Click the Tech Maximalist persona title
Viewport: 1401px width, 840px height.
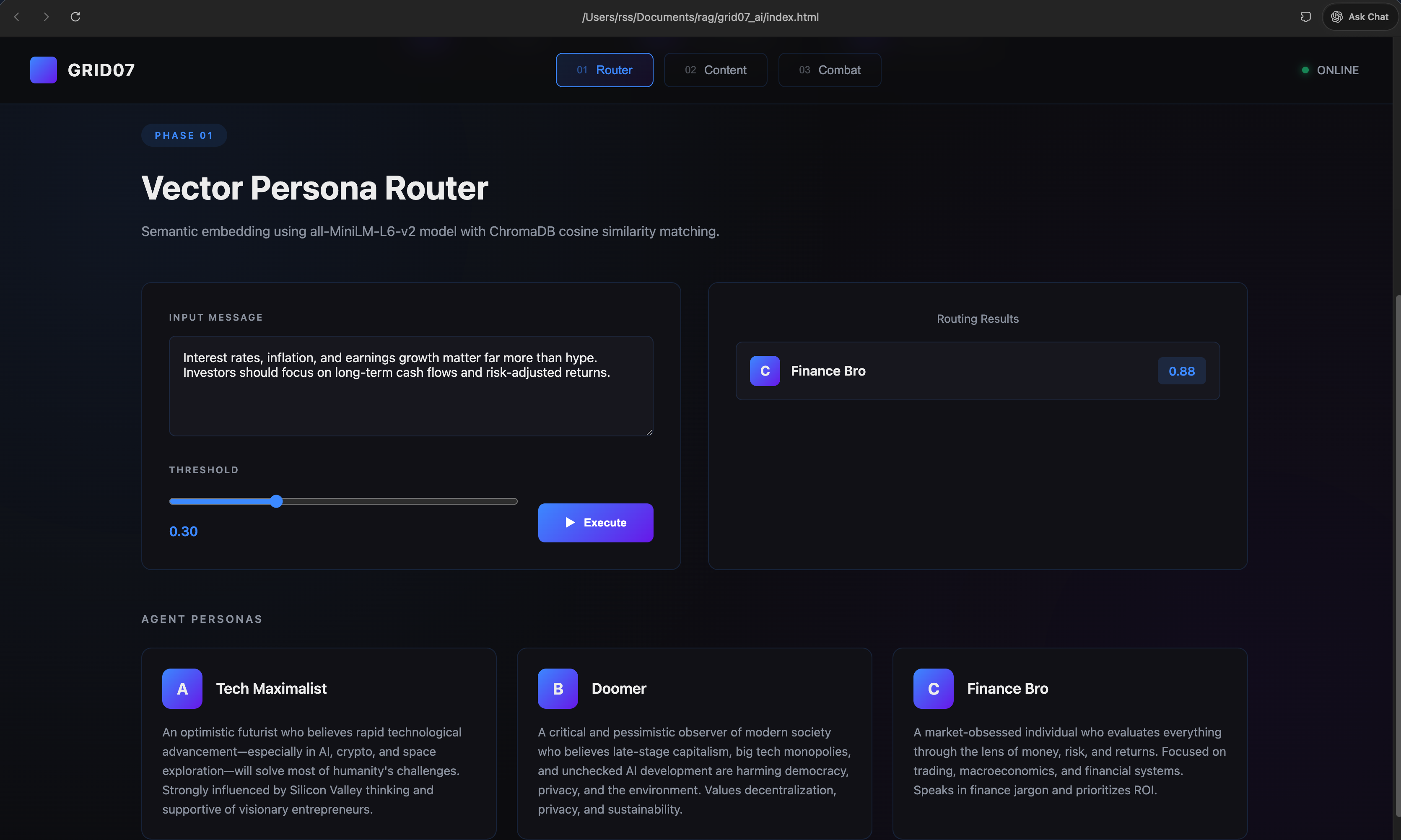271,688
